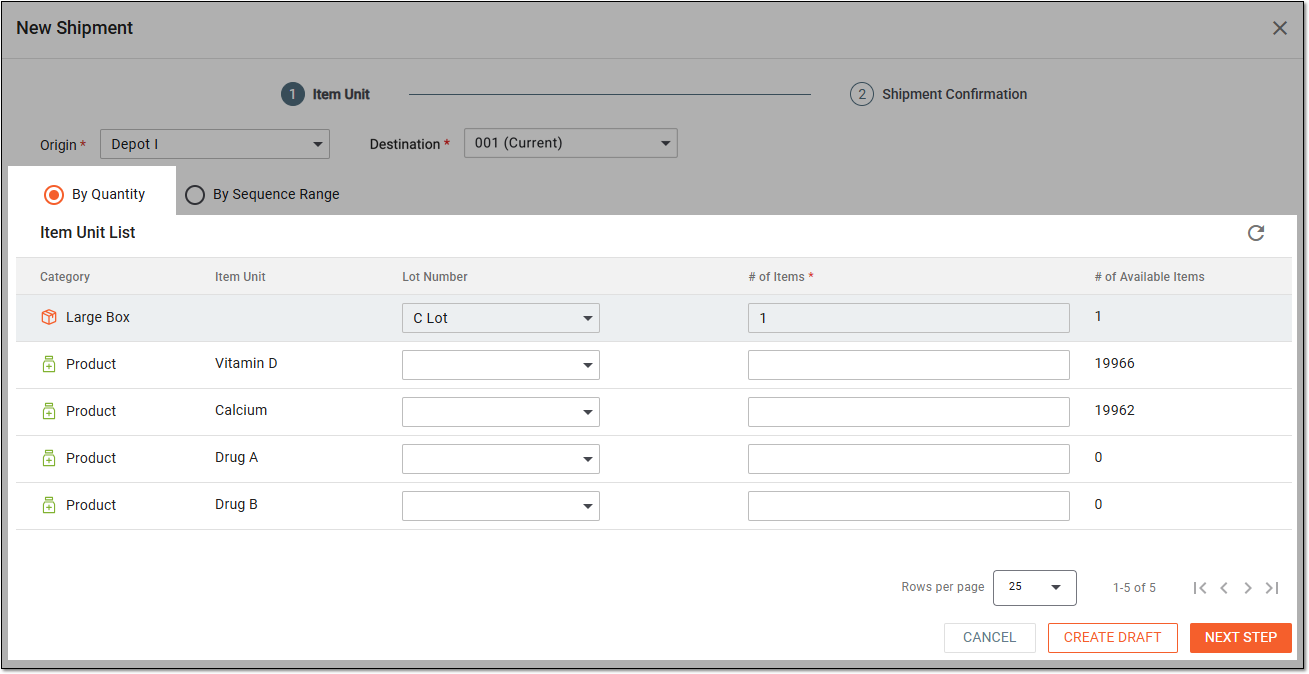
Task: Open the Origin dropdown showing Depot I
Action: click(215, 144)
